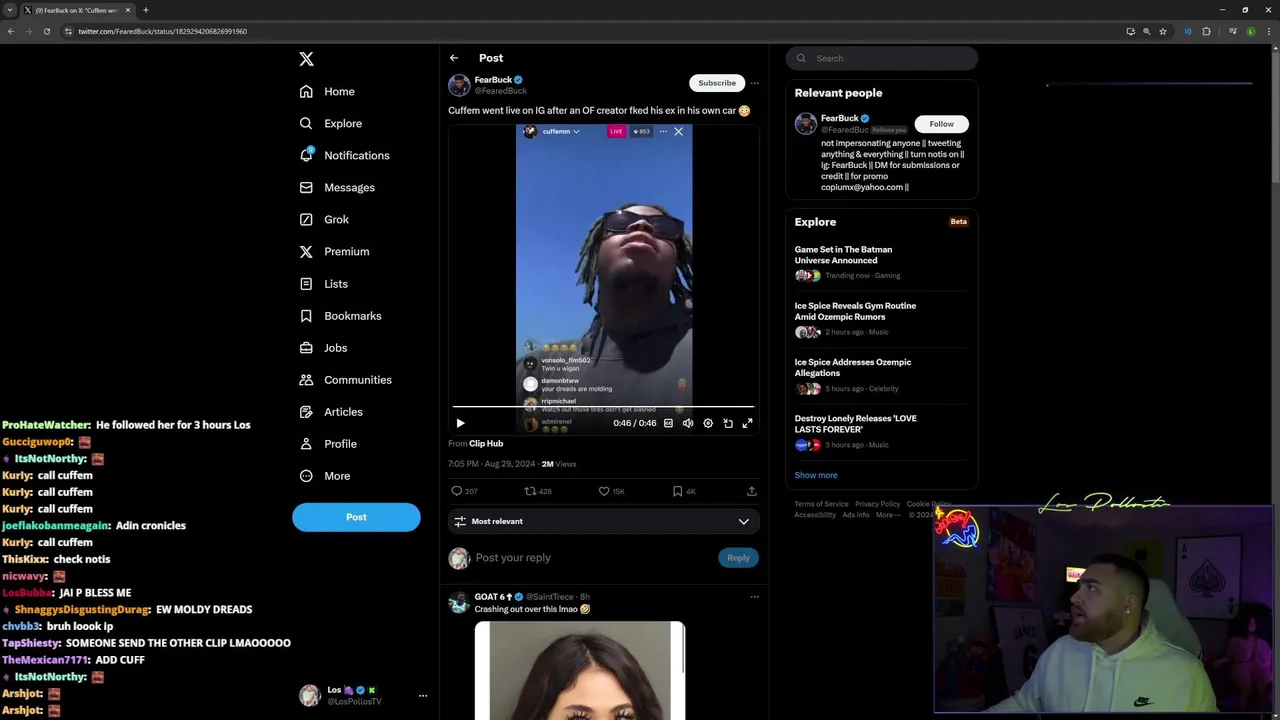Select Premium in the sidebar
The image size is (1280, 720).
point(334,251)
